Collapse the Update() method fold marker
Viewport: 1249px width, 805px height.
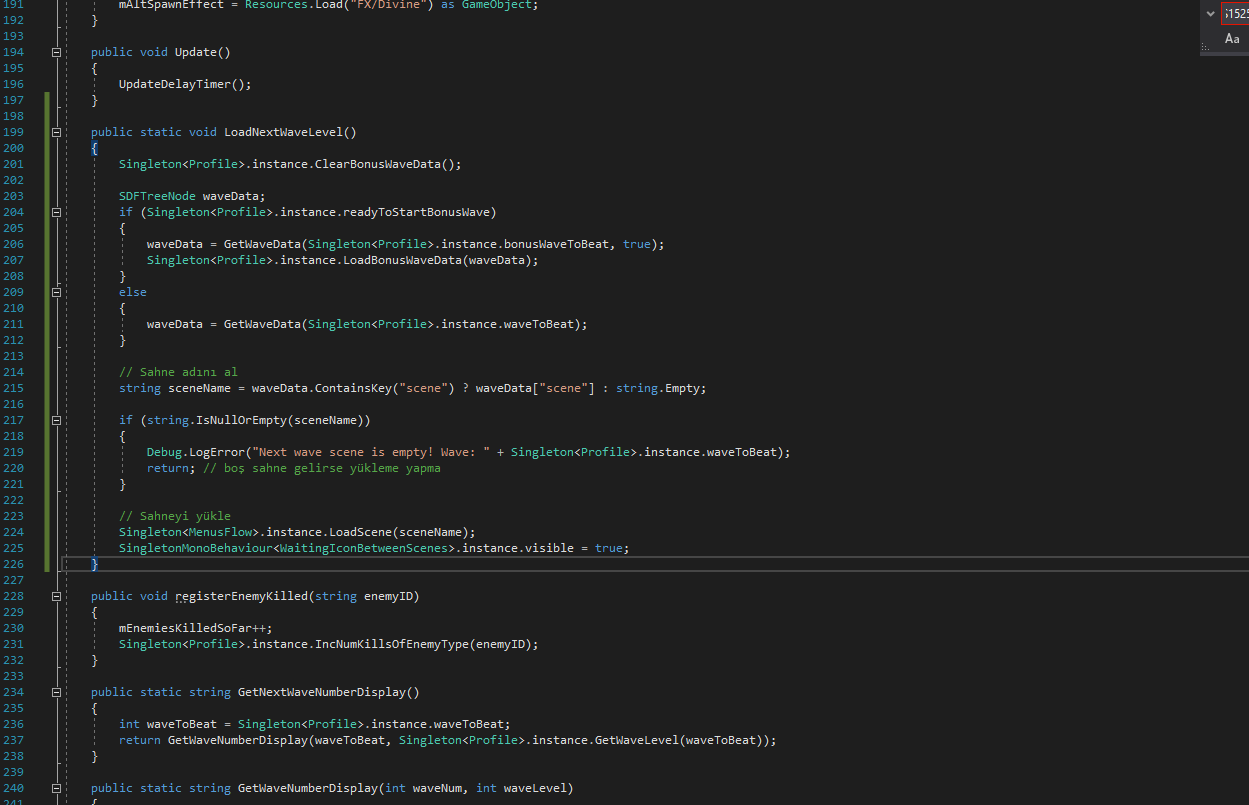56,52
